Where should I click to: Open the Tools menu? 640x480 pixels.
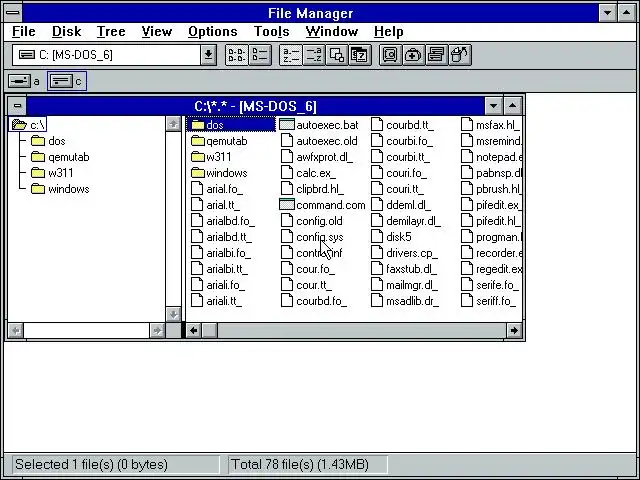(x=271, y=31)
